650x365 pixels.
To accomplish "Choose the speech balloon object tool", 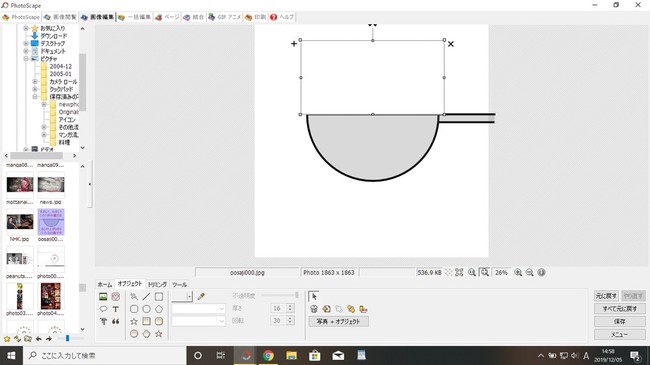I will point(103,309).
